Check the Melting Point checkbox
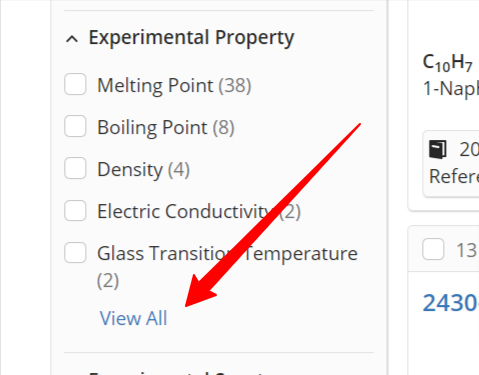The width and height of the screenshot is (479, 375). (75, 84)
